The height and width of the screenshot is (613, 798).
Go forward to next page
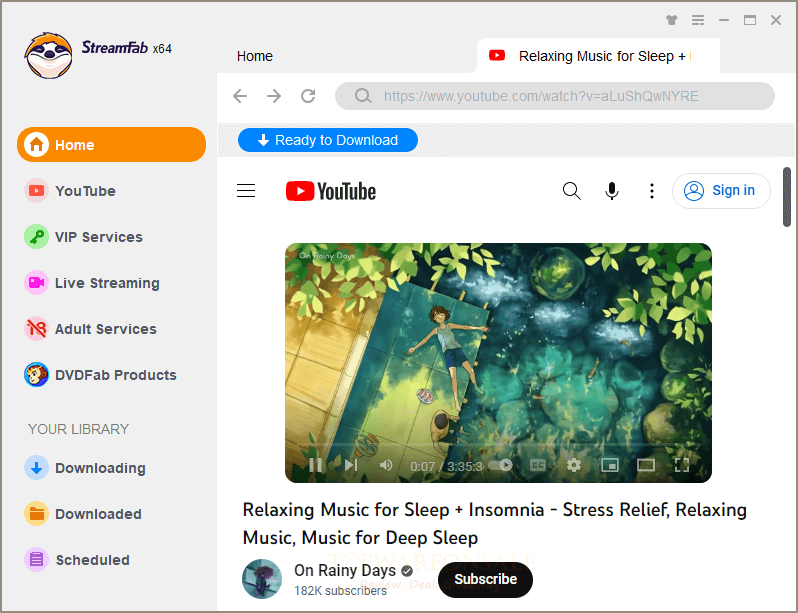274,96
